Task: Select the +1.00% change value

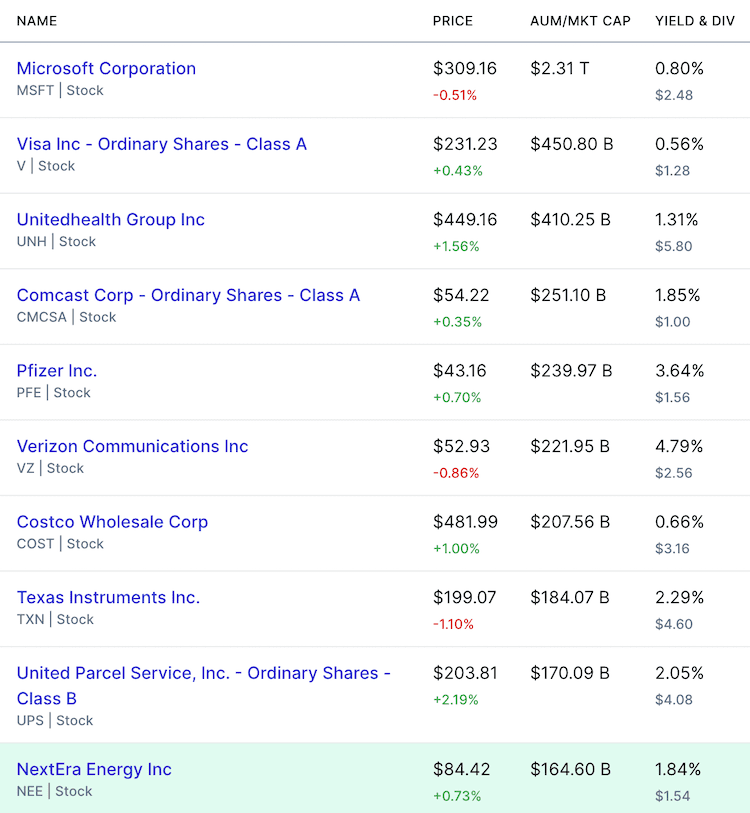Action: click(x=456, y=549)
